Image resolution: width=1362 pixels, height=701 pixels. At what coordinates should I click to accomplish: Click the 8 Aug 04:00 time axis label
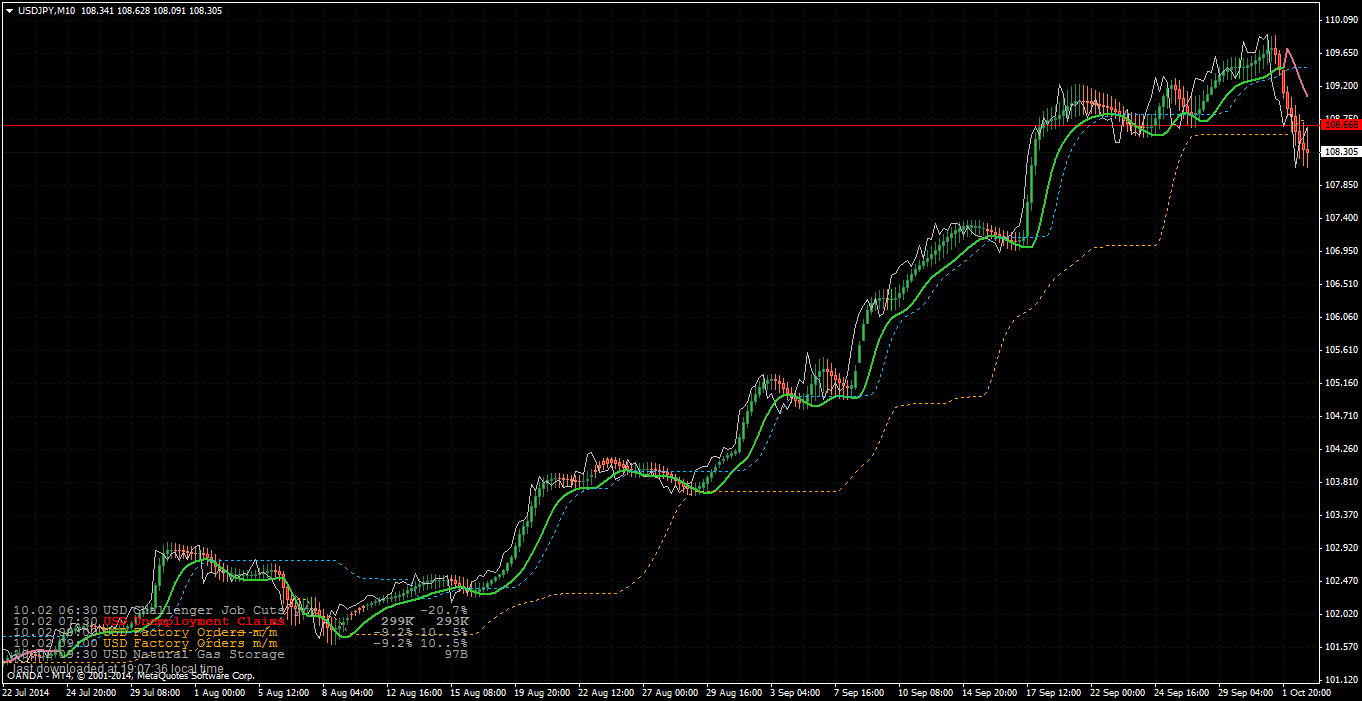point(349,692)
